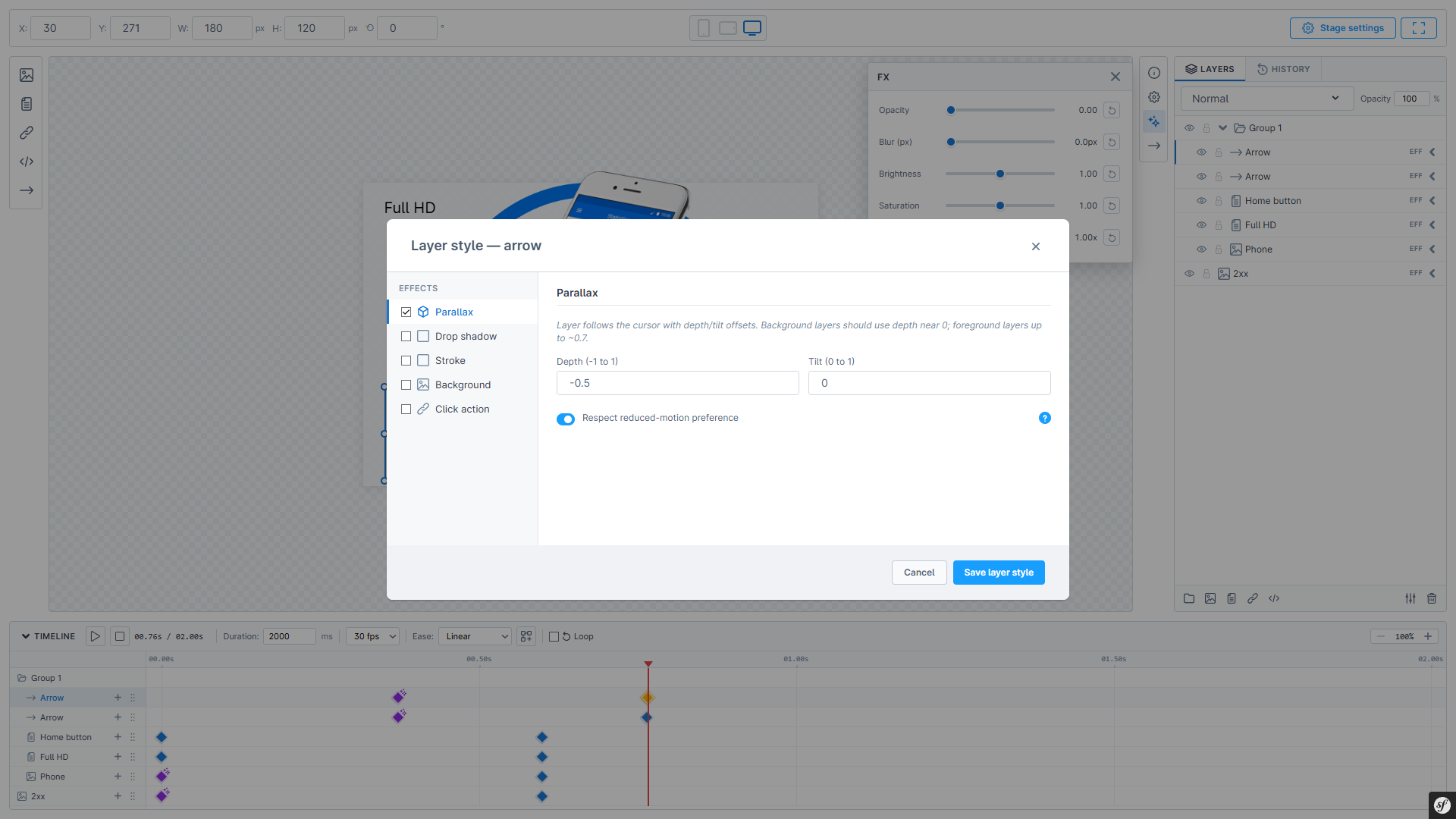Select Stroke in effects list

[x=463, y=361]
